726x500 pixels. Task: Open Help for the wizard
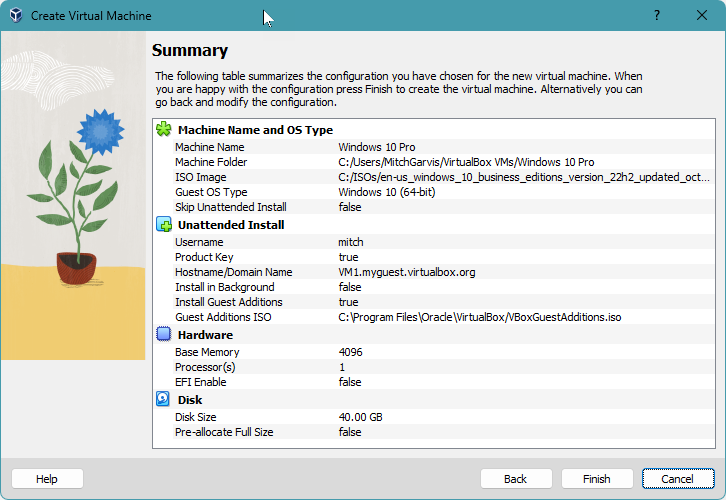pyautogui.click(x=47, y=479)
